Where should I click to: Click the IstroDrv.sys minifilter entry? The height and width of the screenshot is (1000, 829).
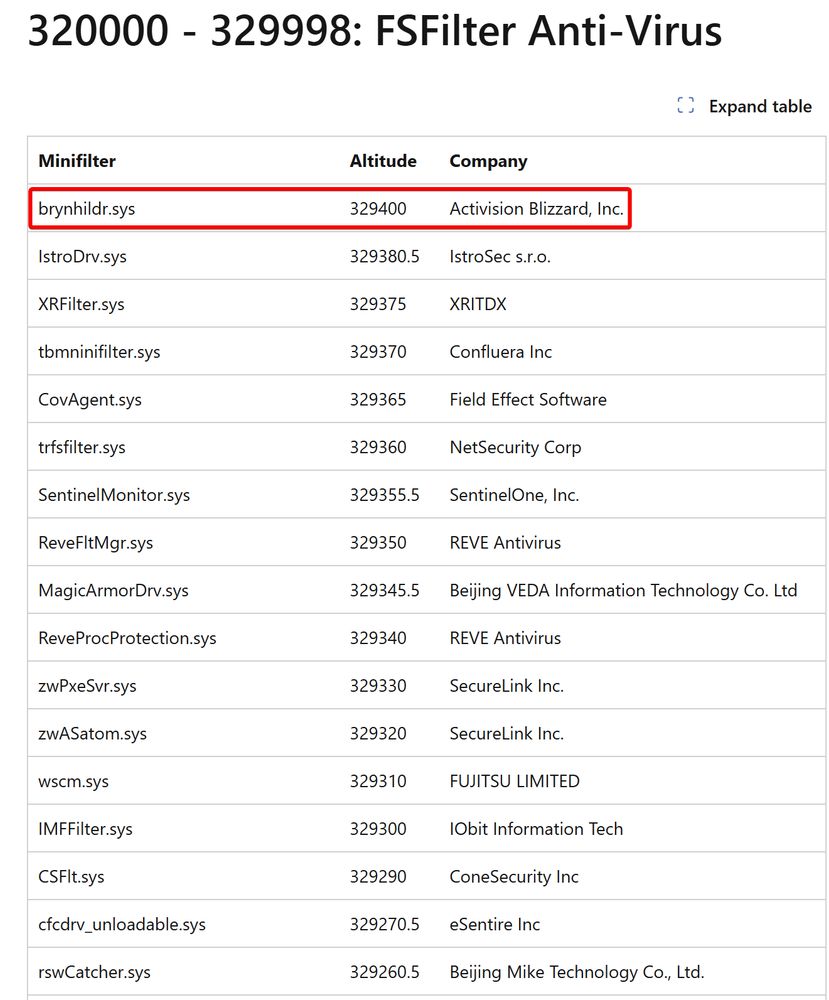coord(82,257)
